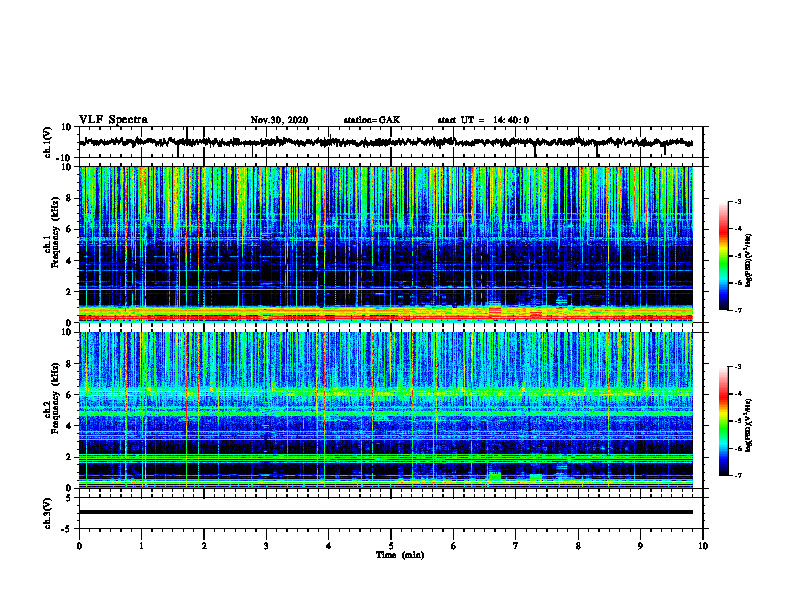Click the "2" kHz tick on ch.1 spectrogram

69,292
